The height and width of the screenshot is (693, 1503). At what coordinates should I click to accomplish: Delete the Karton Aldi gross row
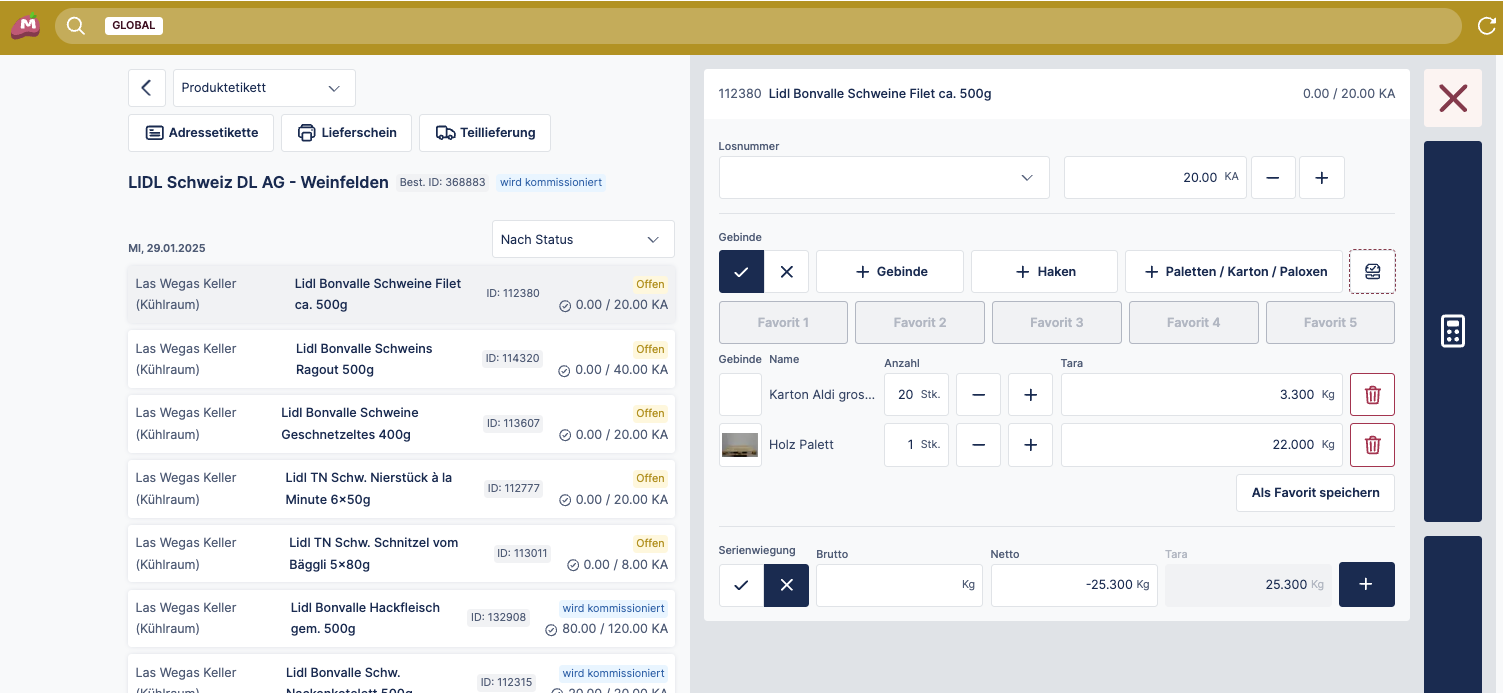coord(1372,395)
